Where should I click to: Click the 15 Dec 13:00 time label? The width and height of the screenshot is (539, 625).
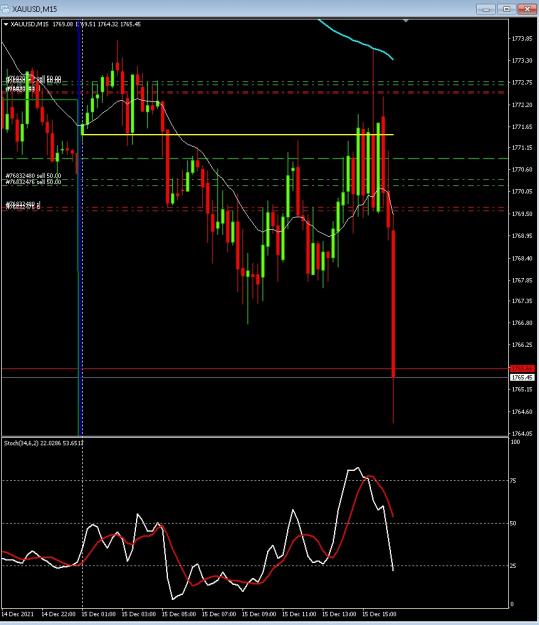(x=339, y=614)
